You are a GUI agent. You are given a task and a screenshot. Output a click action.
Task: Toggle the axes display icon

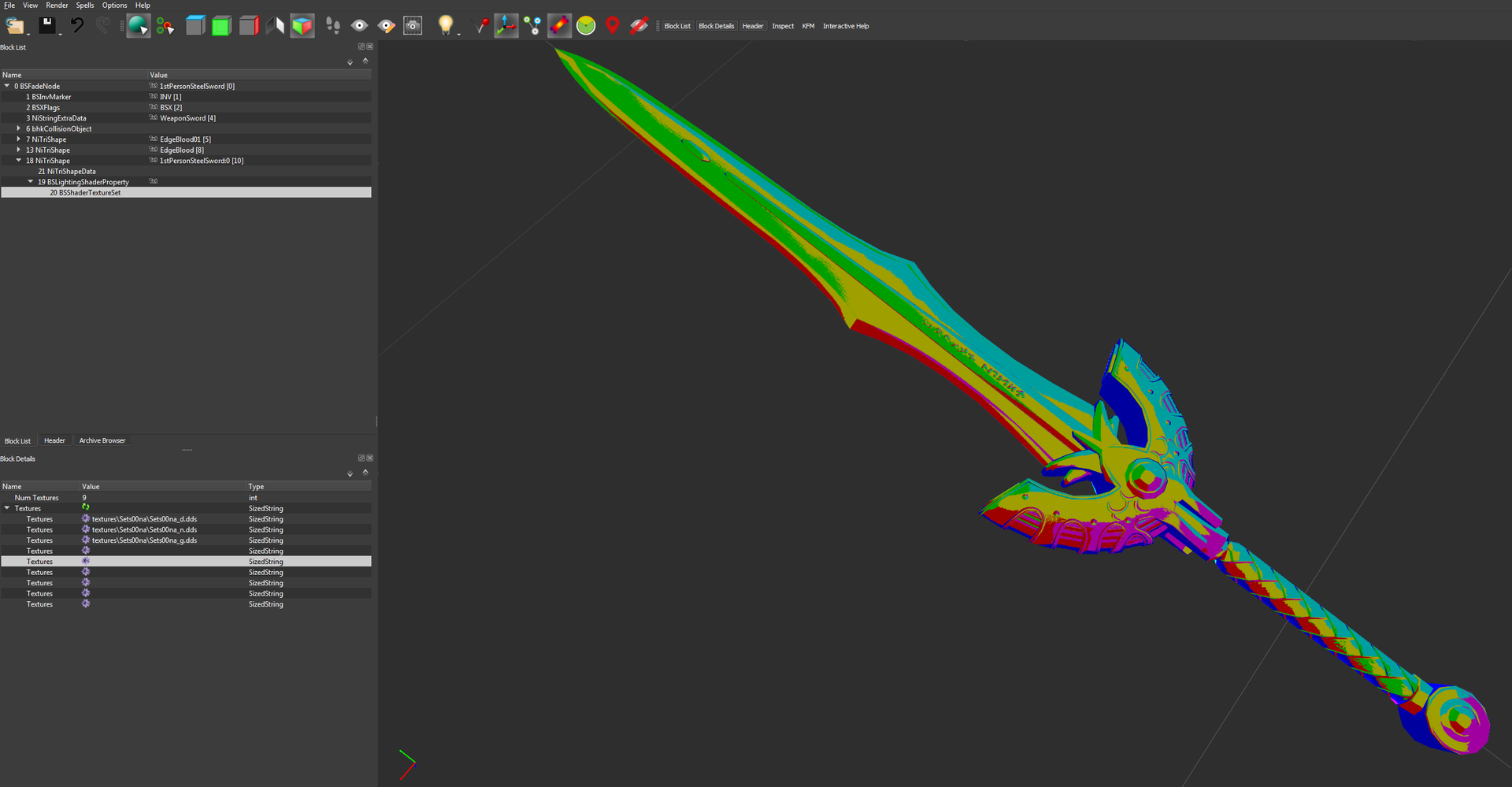(x=506, y=26)
